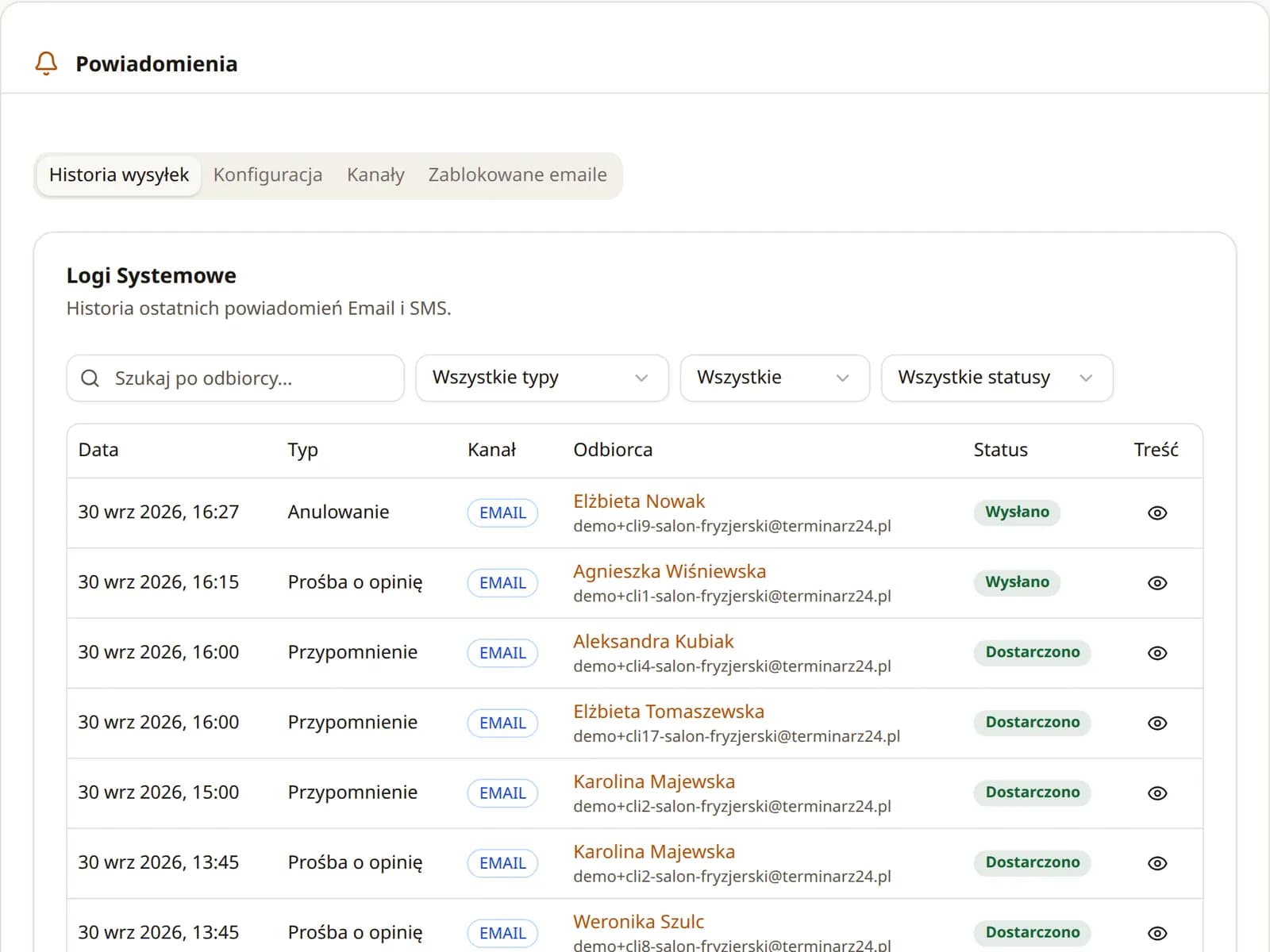Select the Historia wysyłek tab
Viewport: 1270px width, 952px height.
(x=119, y=175)
